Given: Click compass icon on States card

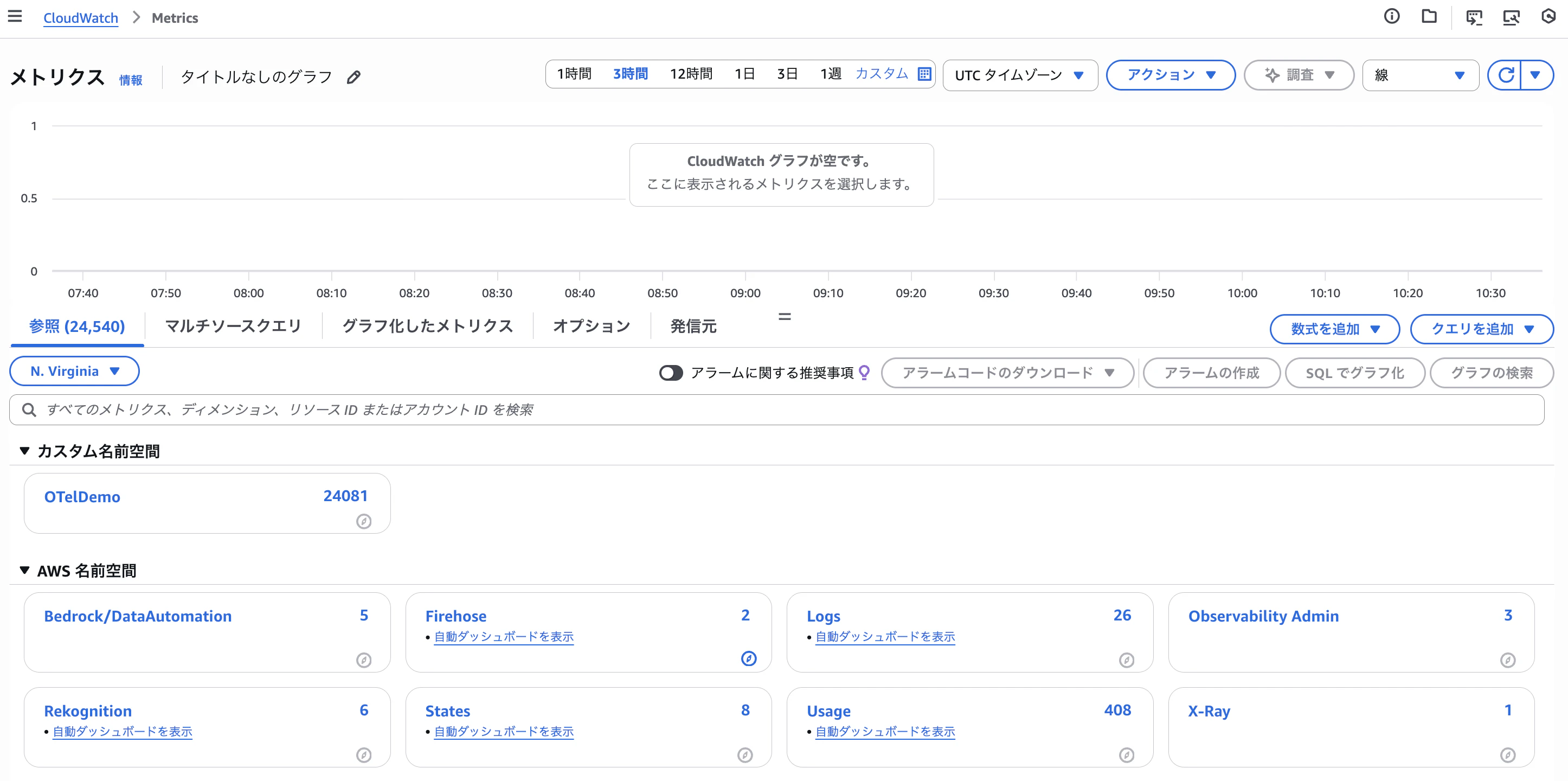Looking at the screenshot, I should tap(745, 755).
